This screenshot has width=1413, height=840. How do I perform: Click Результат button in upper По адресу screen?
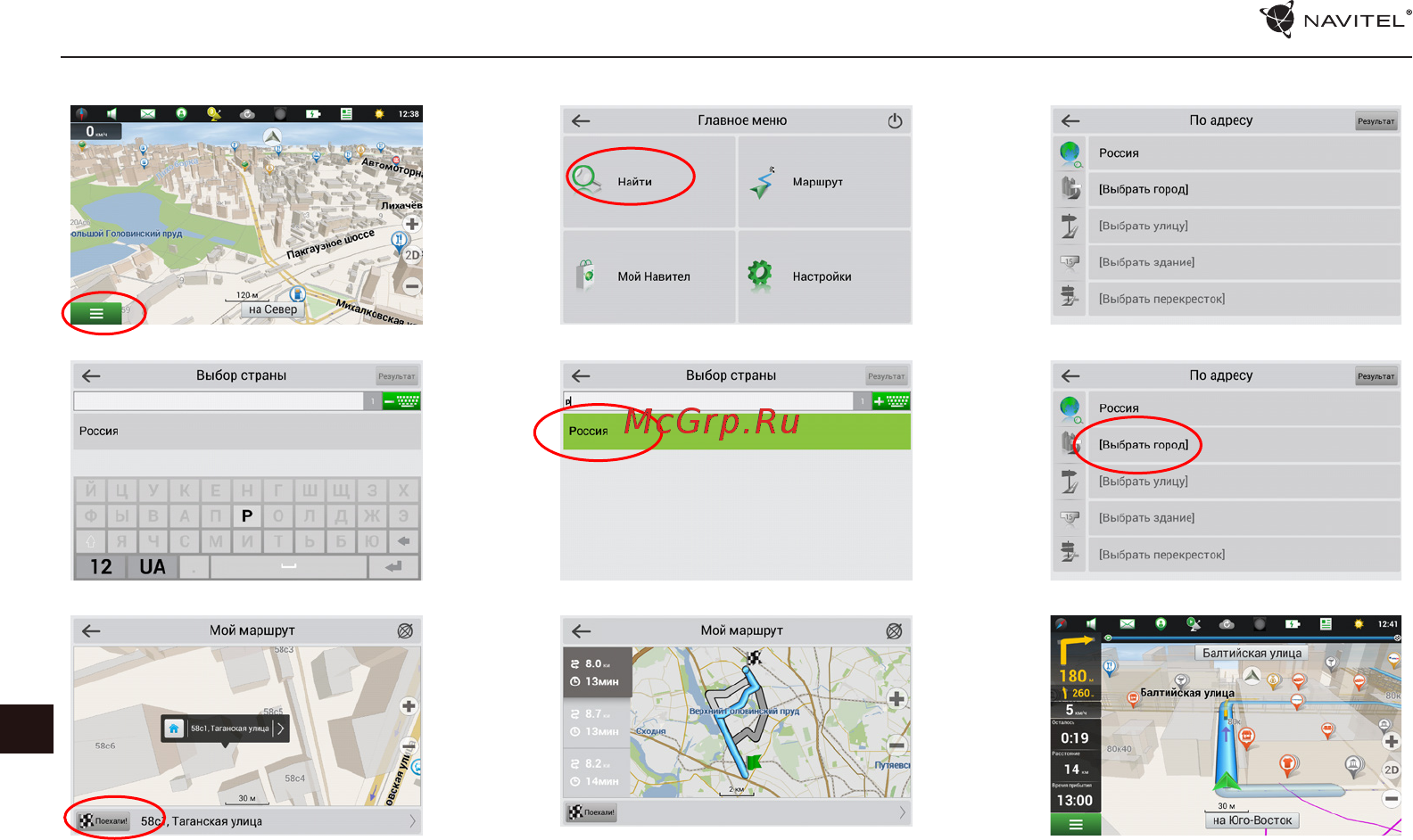[x=1376, y=121]
